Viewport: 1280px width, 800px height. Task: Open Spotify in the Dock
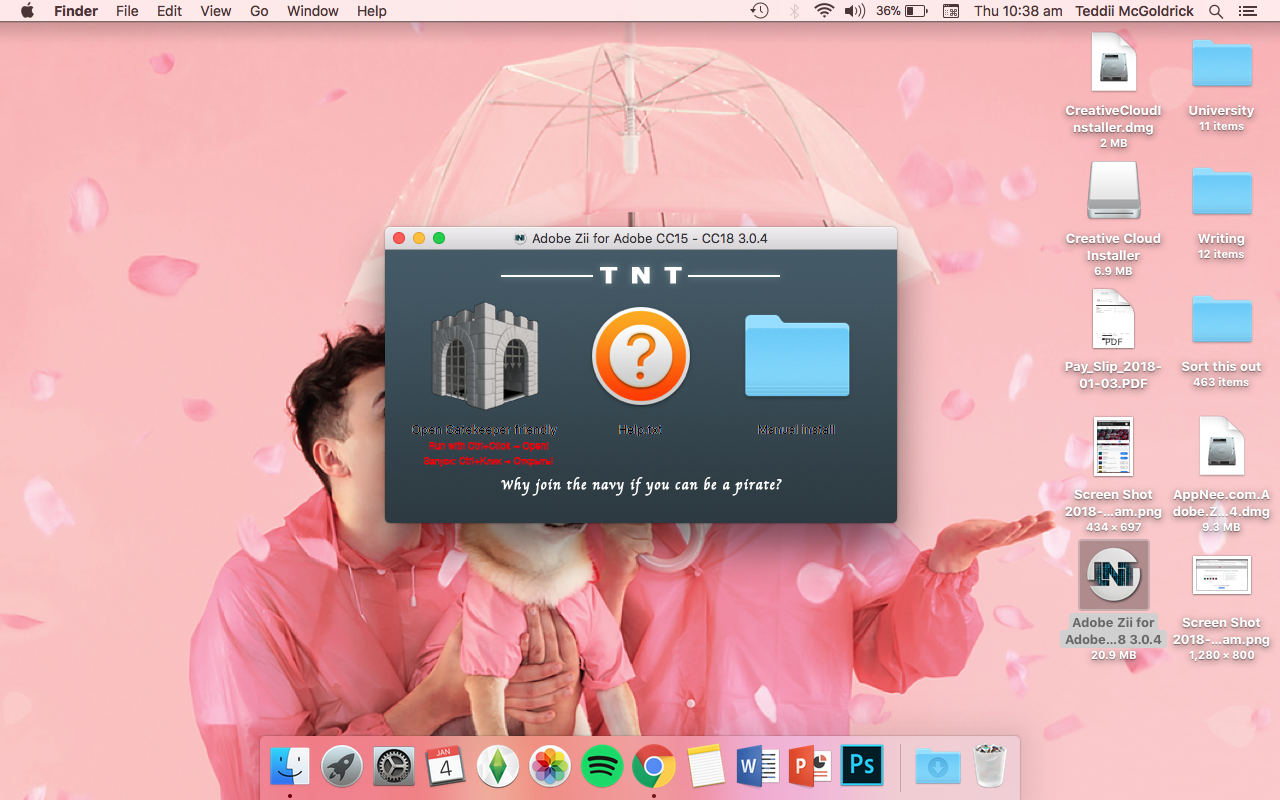pos(601,767)
